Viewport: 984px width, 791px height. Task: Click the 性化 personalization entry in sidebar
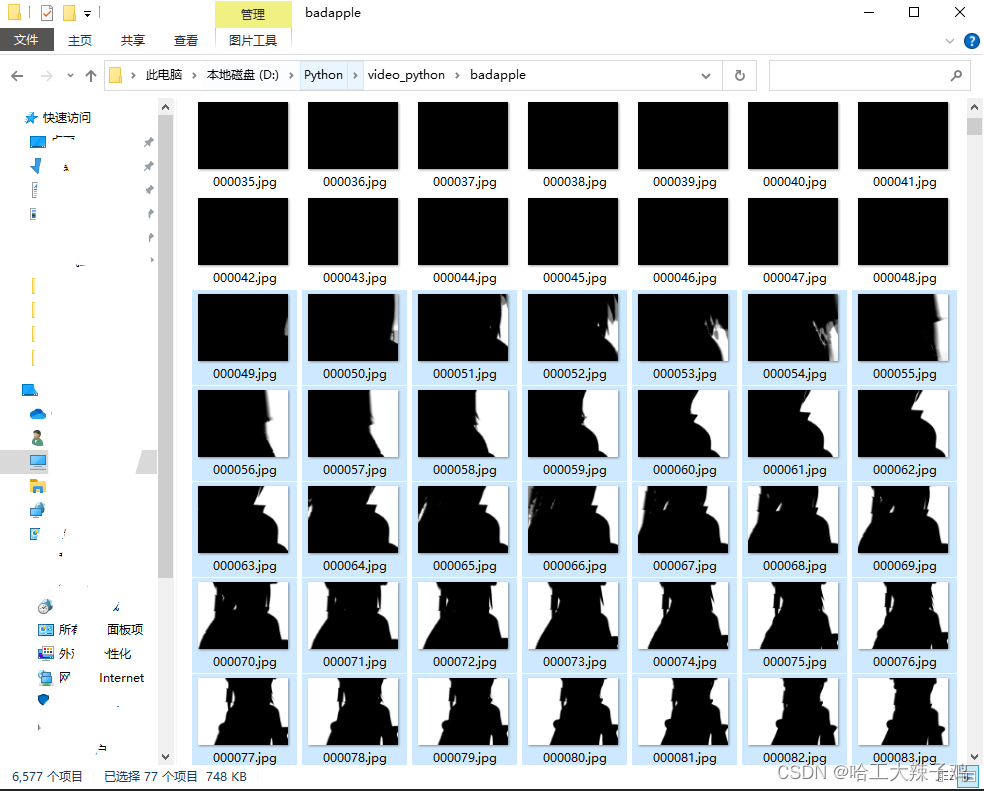[x=118, y=654]
